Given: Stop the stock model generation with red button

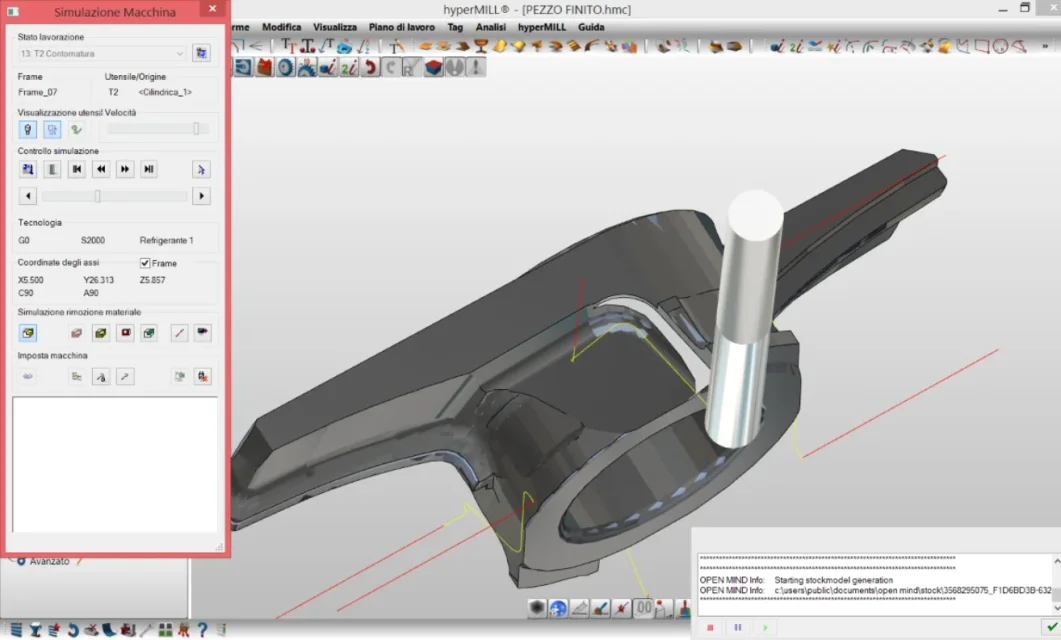Looking at the screenshot, I should coord(710,628).
